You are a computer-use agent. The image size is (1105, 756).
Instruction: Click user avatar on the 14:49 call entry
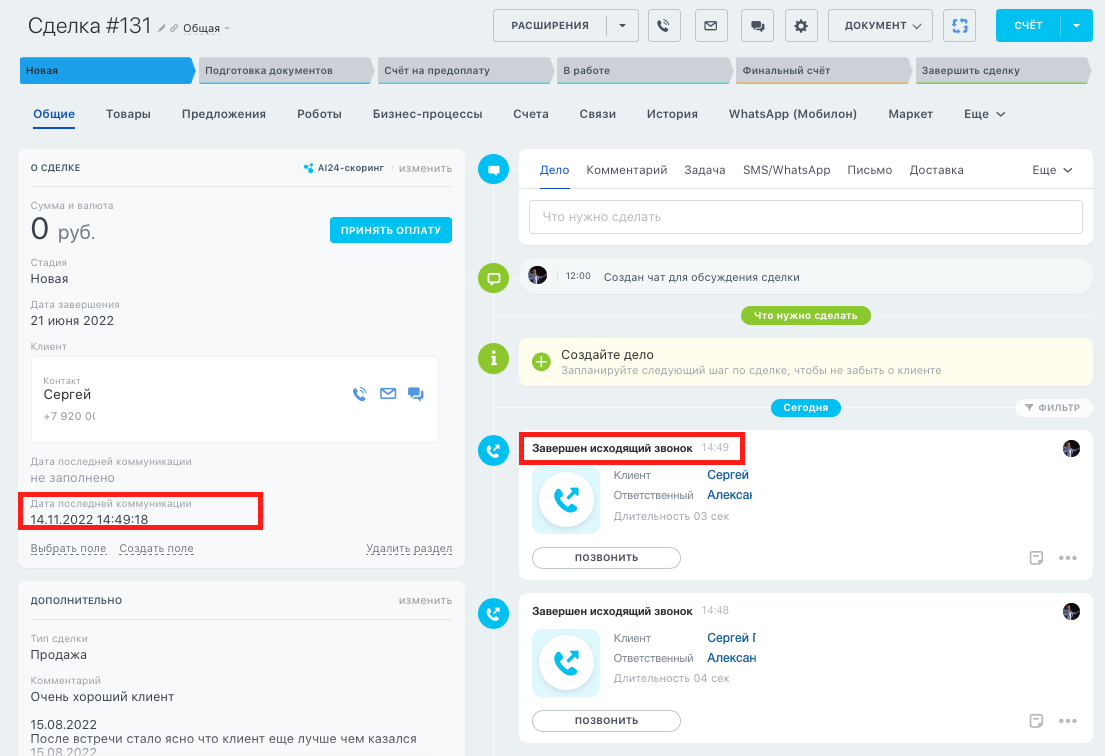click(1071, 448)
